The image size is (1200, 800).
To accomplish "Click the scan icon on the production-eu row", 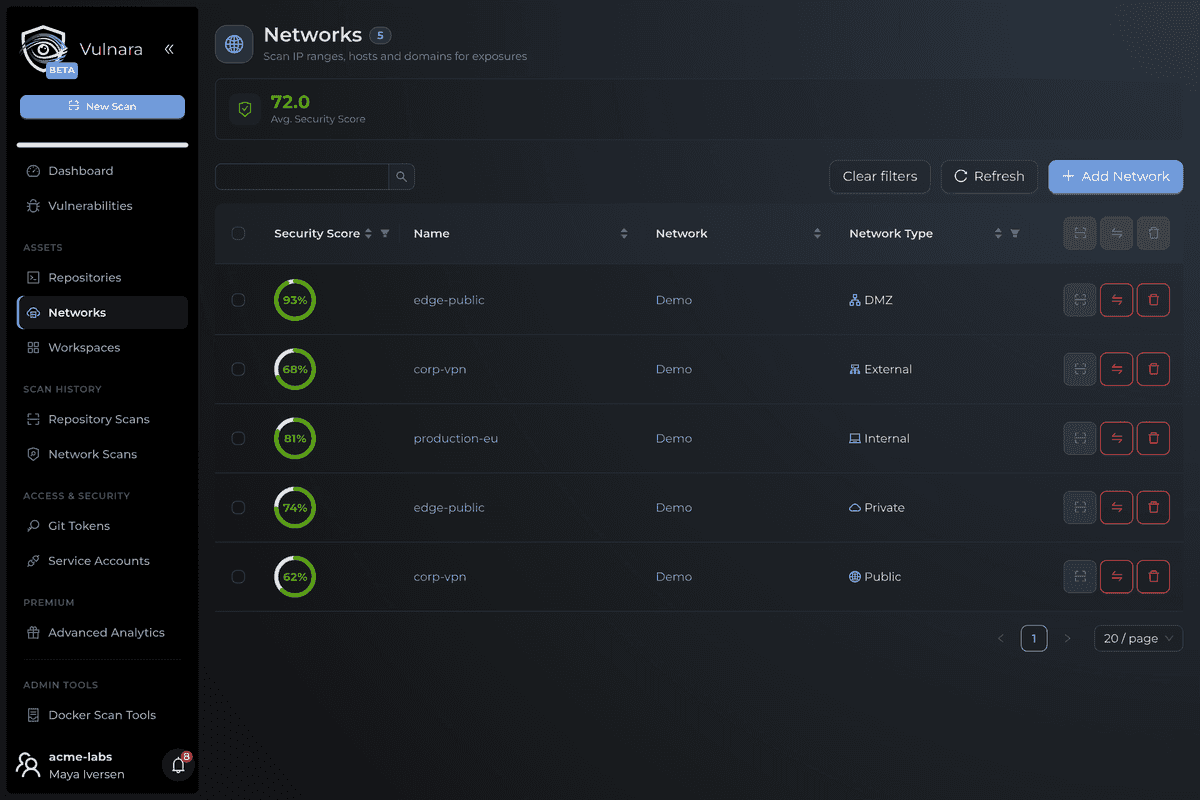I will point(1080,438).
